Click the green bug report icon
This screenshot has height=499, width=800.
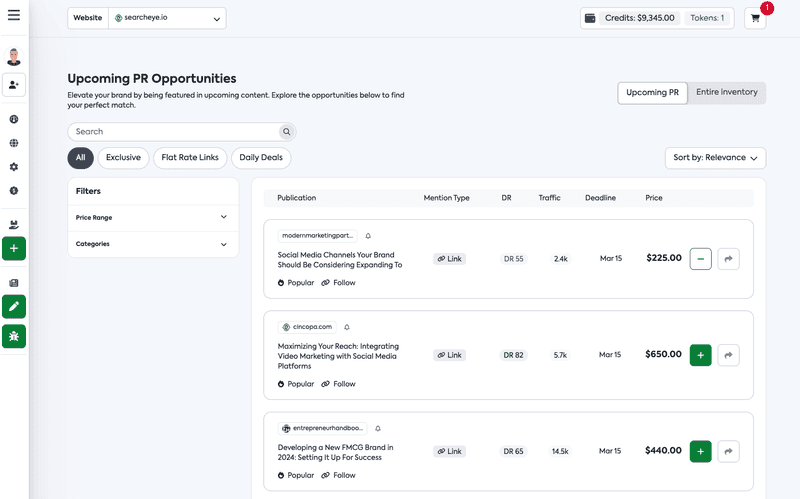[x=14, y=336]
